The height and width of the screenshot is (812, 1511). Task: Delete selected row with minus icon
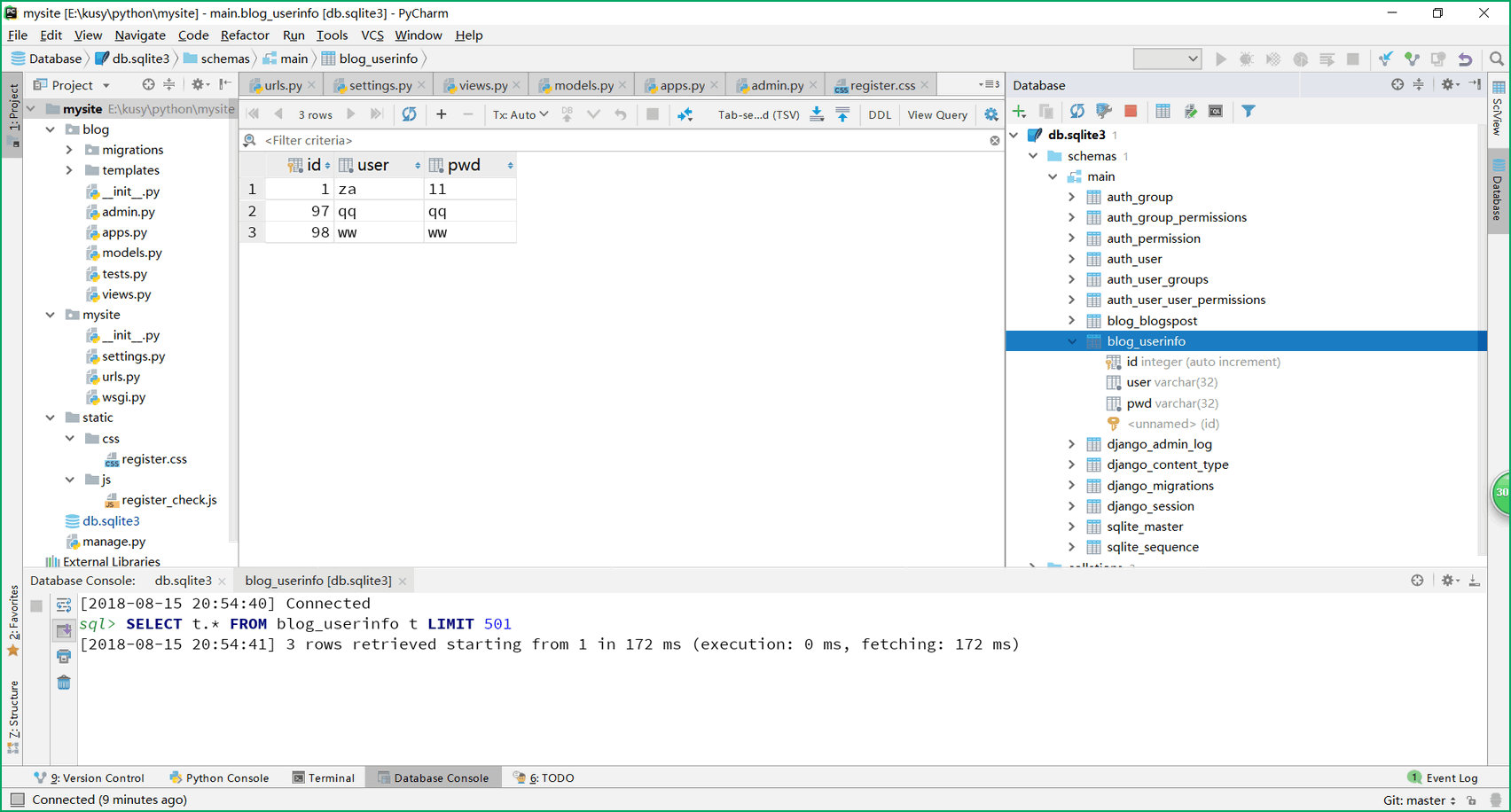pos(468,114)
